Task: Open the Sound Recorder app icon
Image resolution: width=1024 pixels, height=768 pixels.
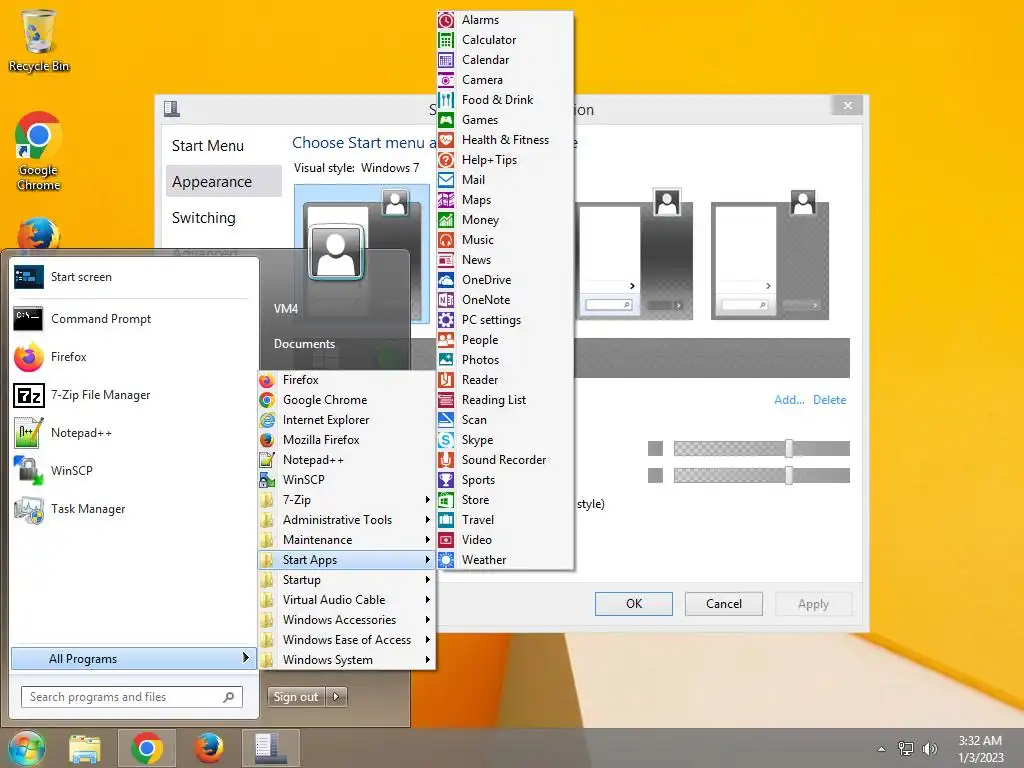Action: pyautogui.click(x=445, y=460)
